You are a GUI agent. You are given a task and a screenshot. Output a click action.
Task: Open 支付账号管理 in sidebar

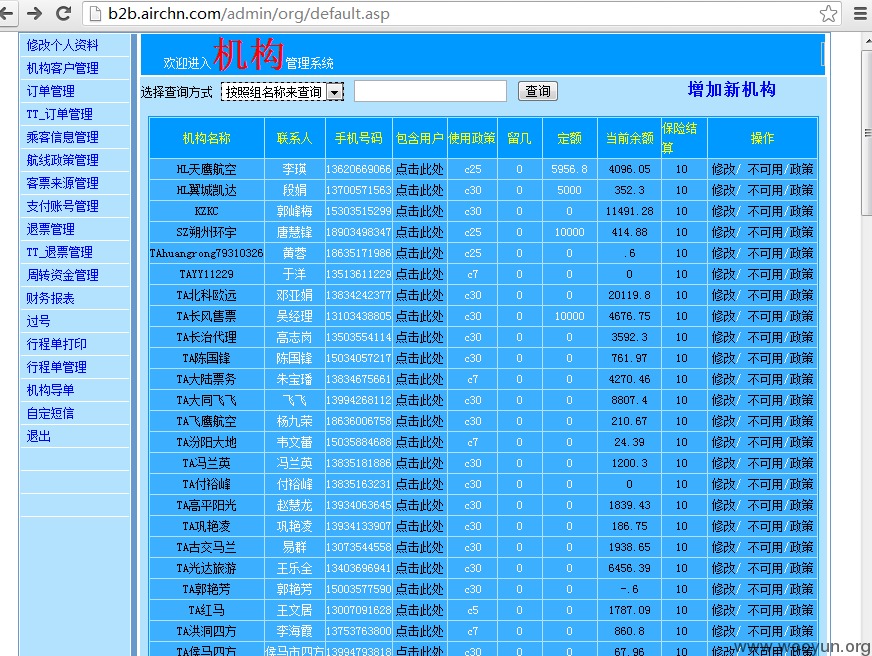[62, 206]
